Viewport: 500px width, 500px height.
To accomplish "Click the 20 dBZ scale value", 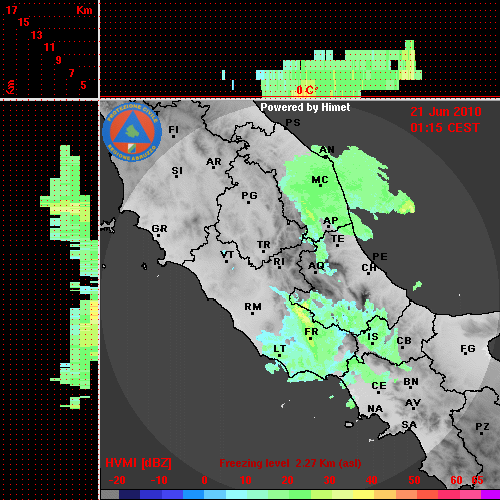I will [287, 480].
